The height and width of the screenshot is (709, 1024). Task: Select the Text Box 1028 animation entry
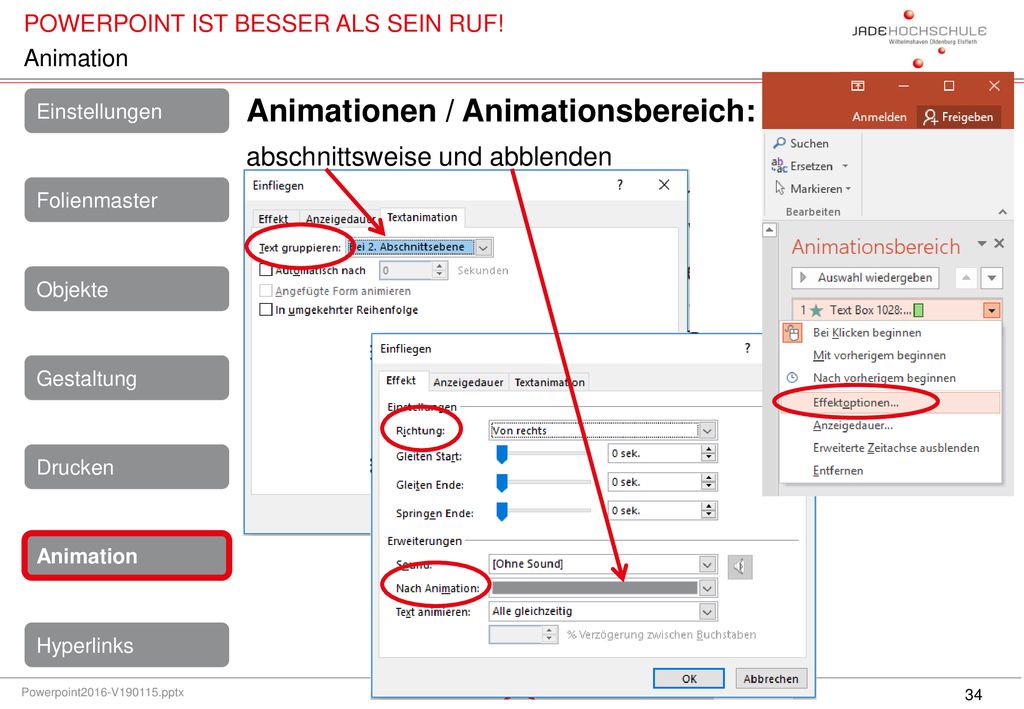pyautogui.click(x=896, y=310)
